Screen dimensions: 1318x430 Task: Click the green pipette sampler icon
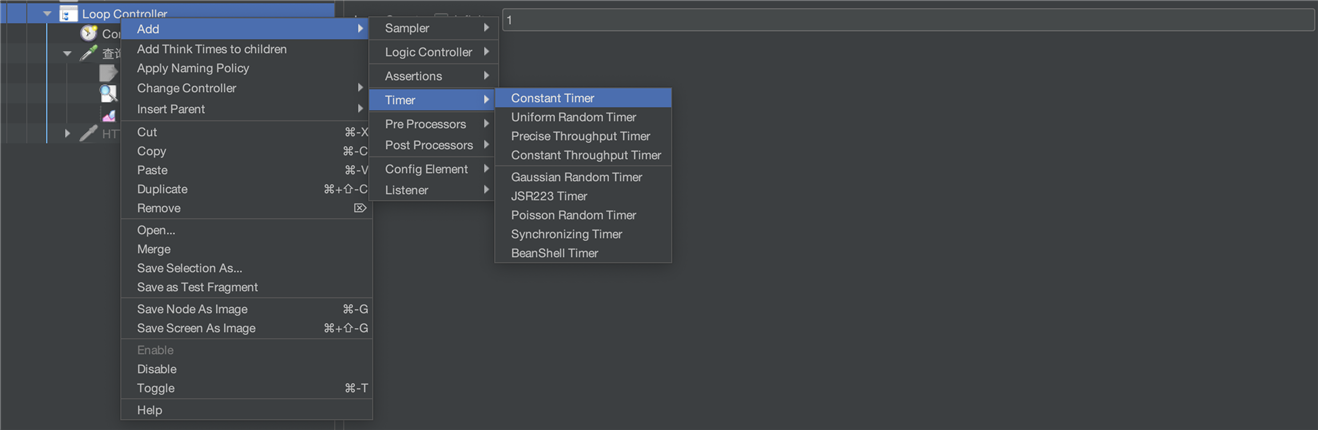89,53
